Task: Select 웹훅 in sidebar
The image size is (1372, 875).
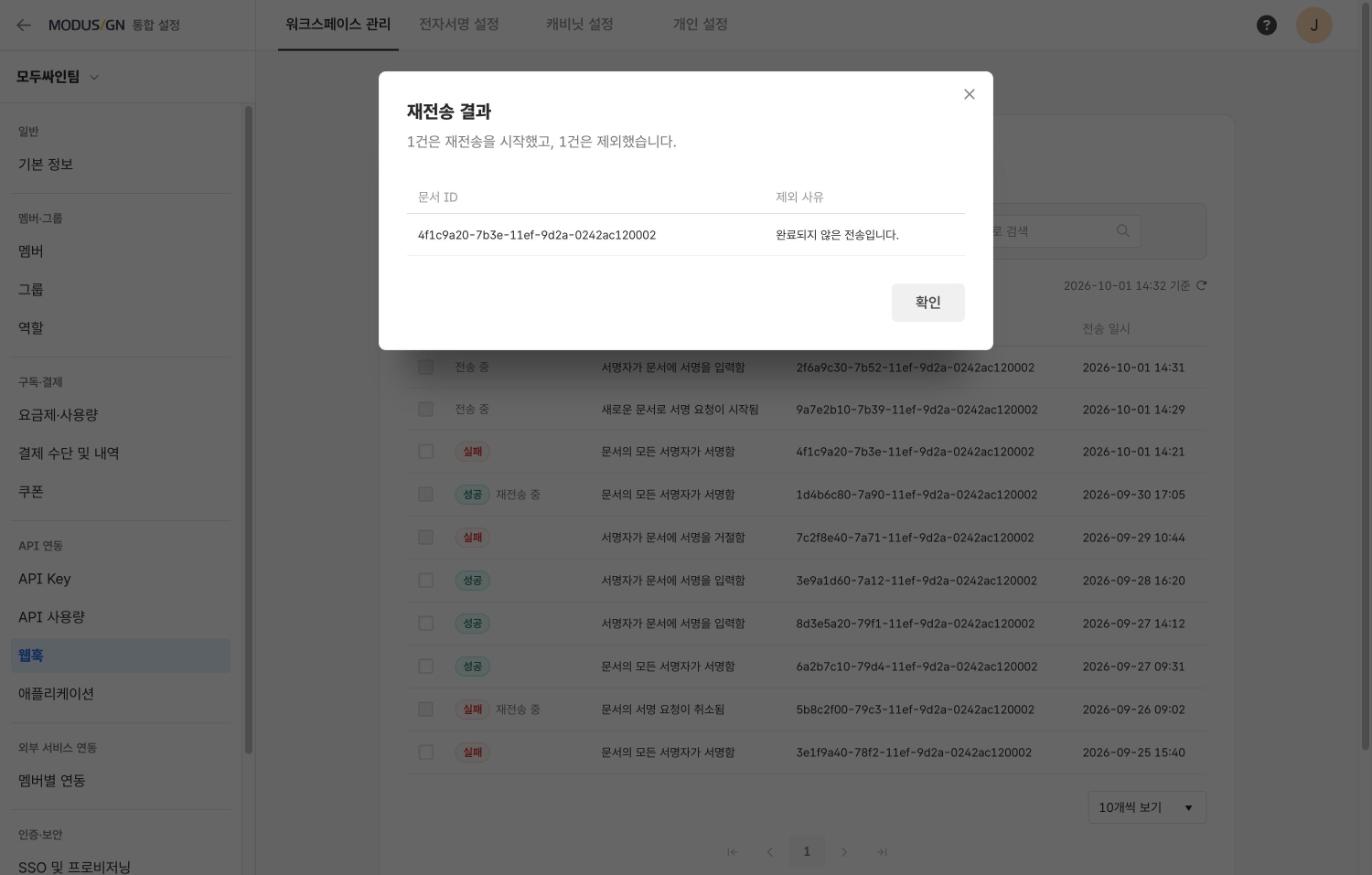Action: coord(121,655)
